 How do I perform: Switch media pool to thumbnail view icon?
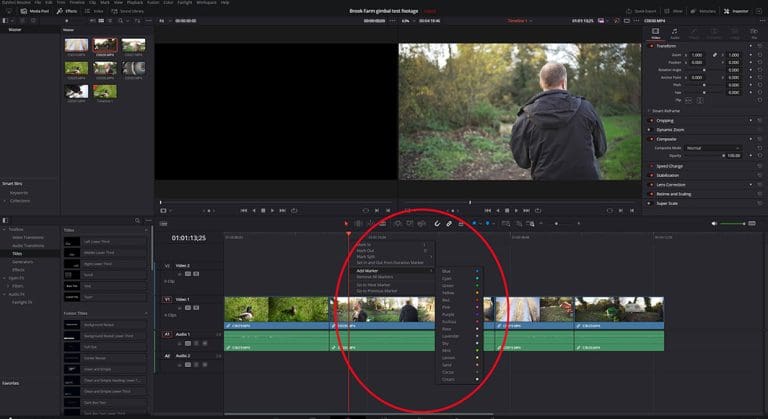[101, 21]
